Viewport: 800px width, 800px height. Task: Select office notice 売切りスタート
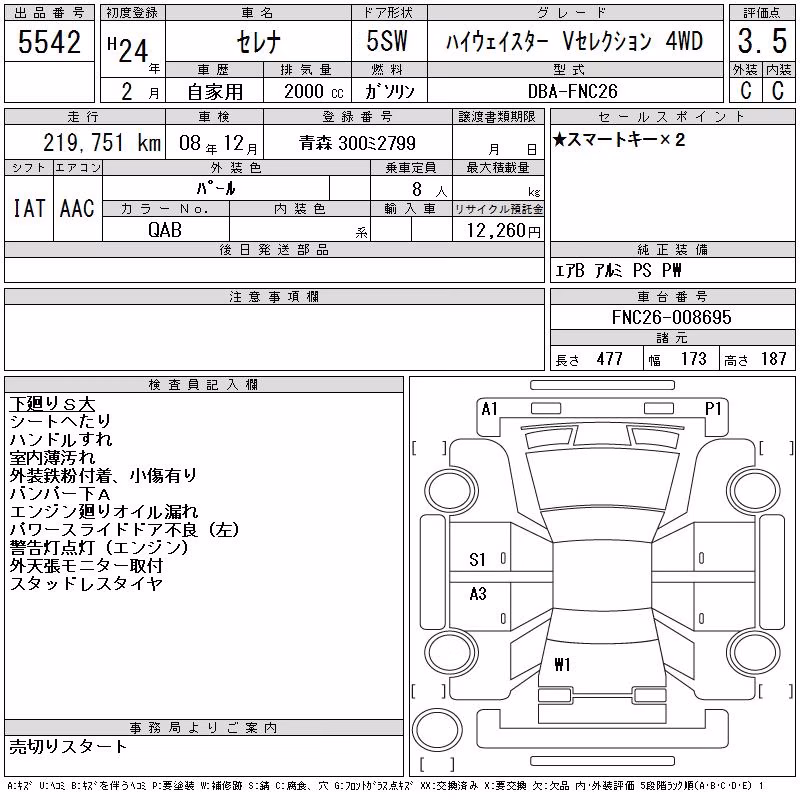point(68,746)
